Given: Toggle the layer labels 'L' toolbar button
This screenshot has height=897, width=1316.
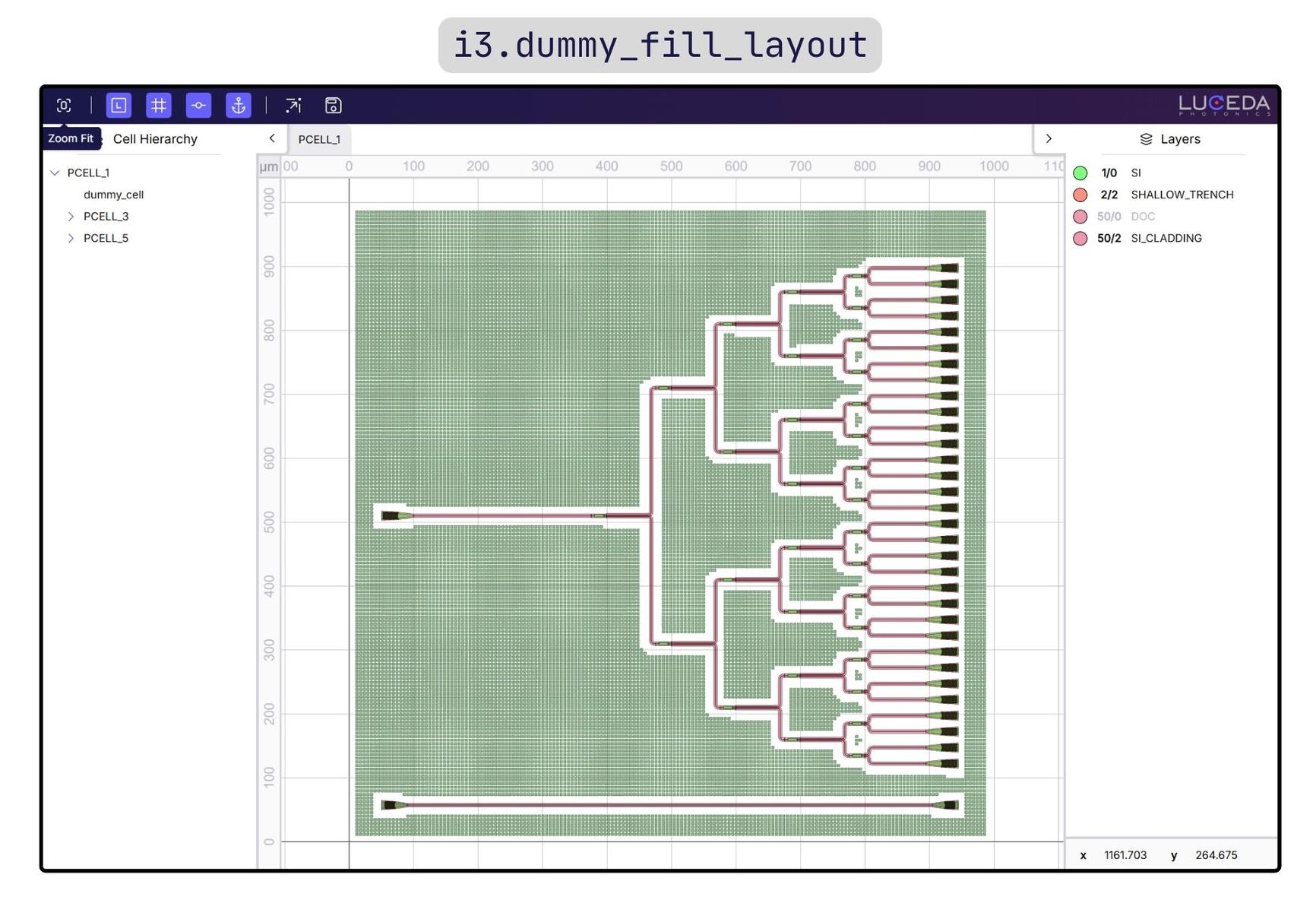Looking at the screenshot, I should (x=119, y=106).
